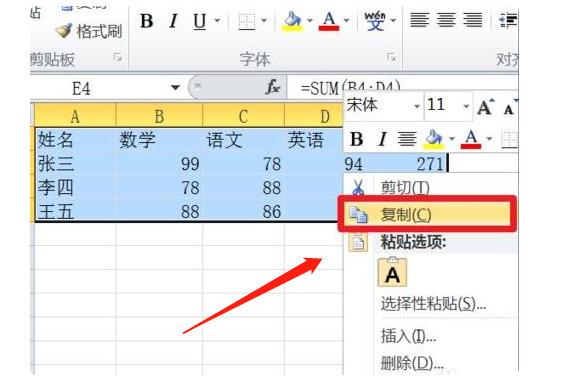Click the fx insert function icon
Screen dimensions: 574x387
[x=273, y=87]
